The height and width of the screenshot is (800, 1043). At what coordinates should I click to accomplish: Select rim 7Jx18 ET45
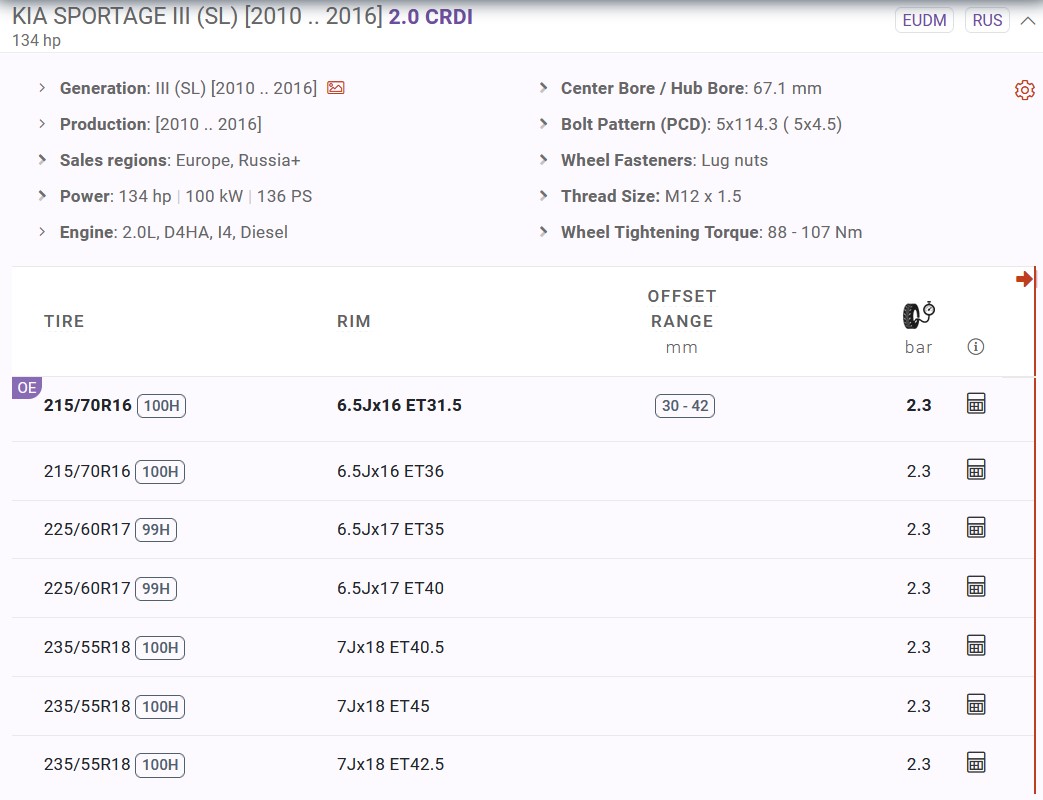(383, 706)
